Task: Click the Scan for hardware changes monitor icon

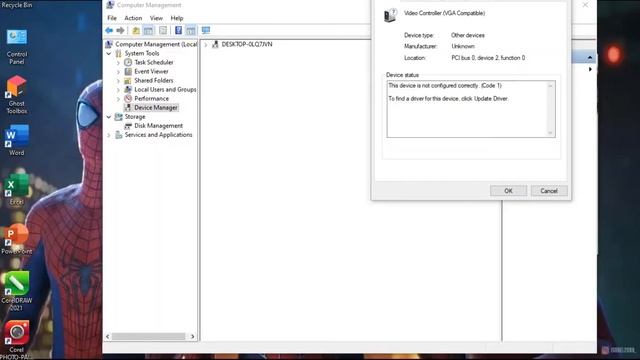Action: coord(206,30)
